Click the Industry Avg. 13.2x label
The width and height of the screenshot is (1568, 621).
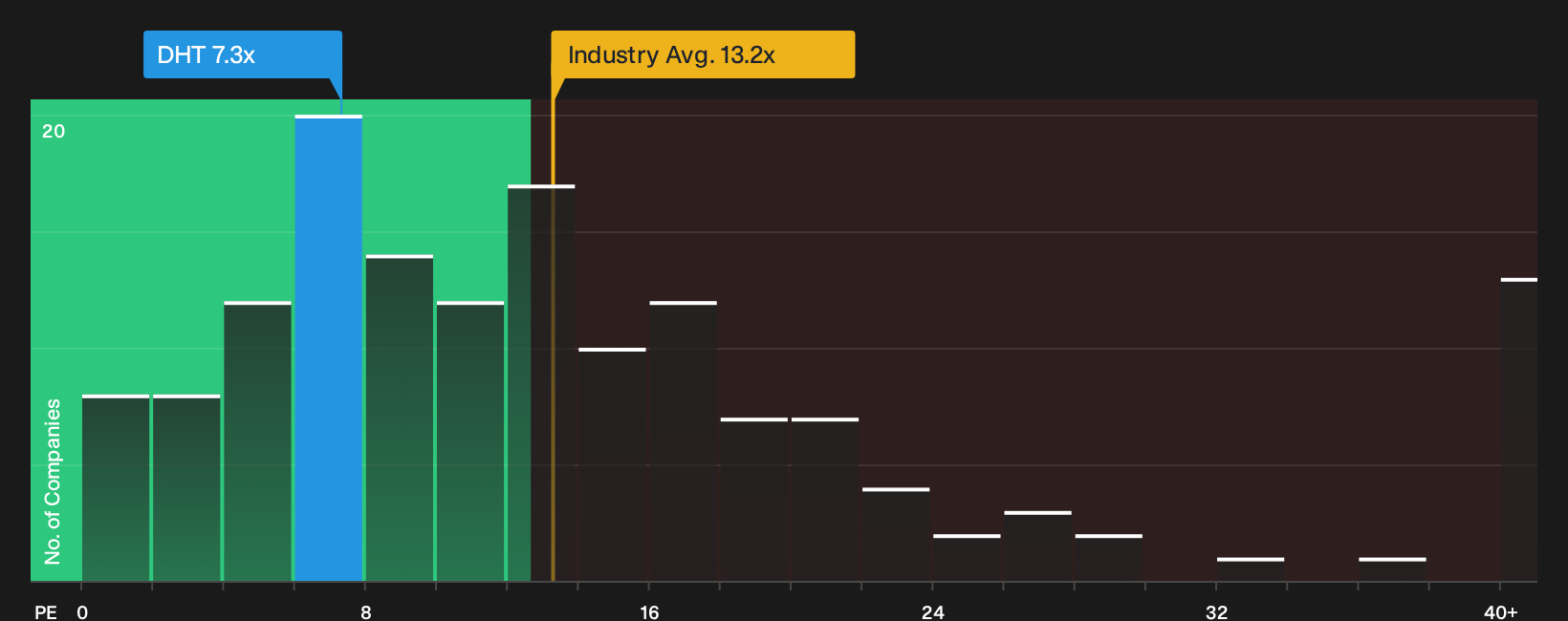tap(703, 54)
